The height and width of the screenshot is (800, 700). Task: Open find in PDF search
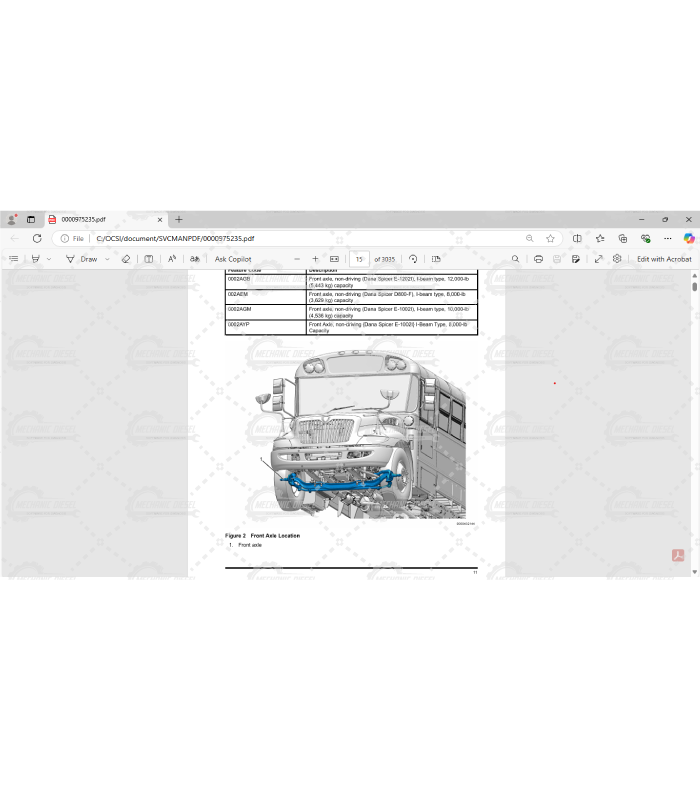[x=516, y=259]
